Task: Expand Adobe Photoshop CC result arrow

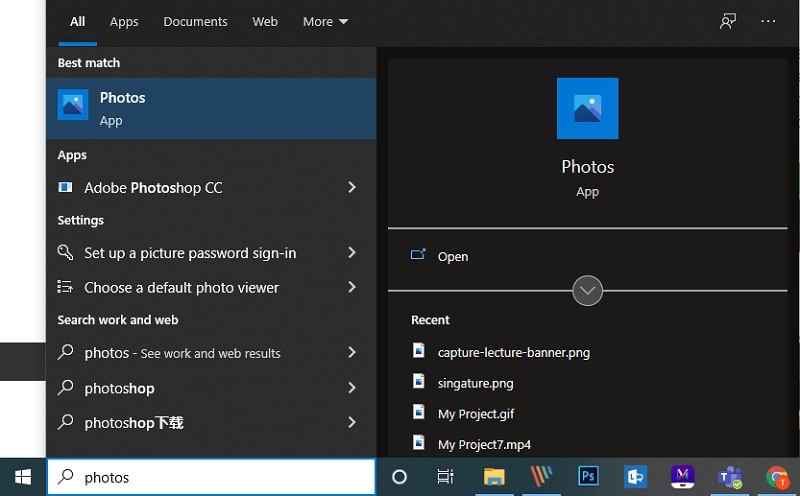Action: [352, 187]
